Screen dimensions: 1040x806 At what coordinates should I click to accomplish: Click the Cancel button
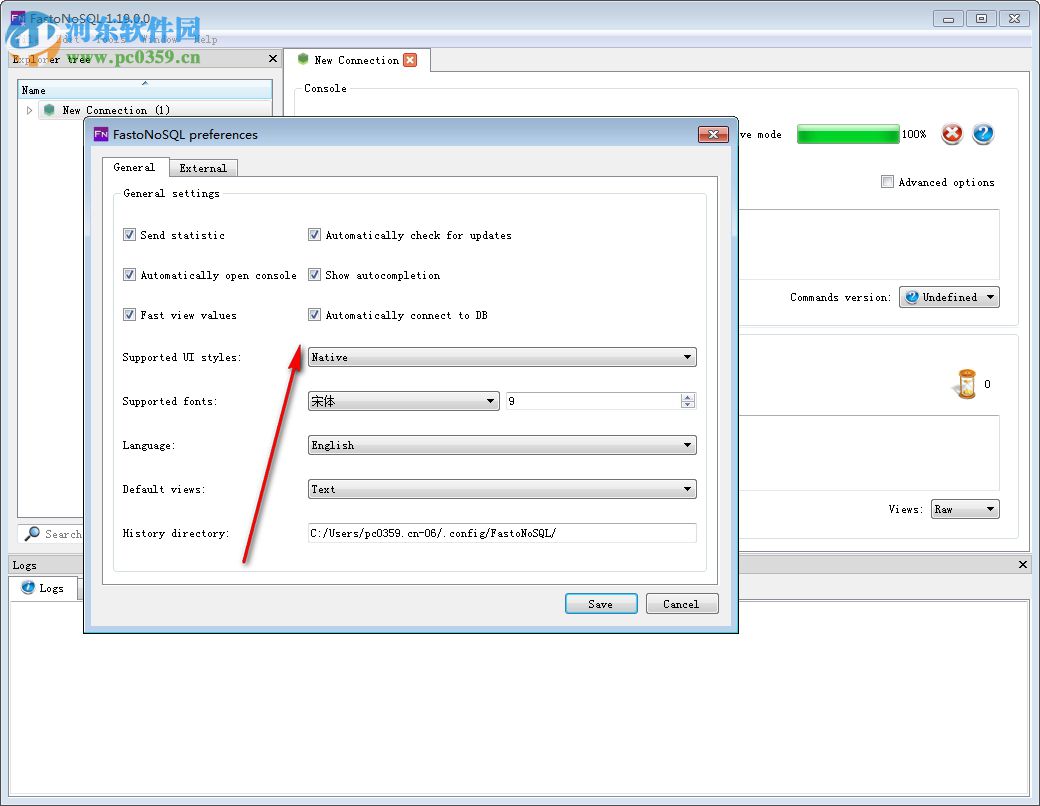[681, 604]
